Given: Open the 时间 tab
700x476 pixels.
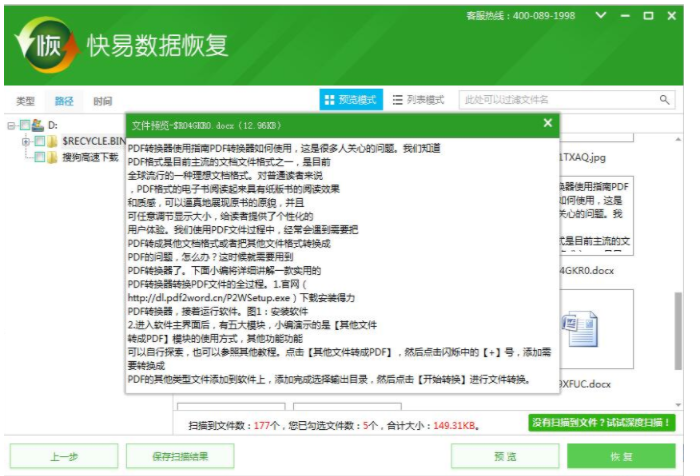Looking at the screenshot, I should coord(102,101).
